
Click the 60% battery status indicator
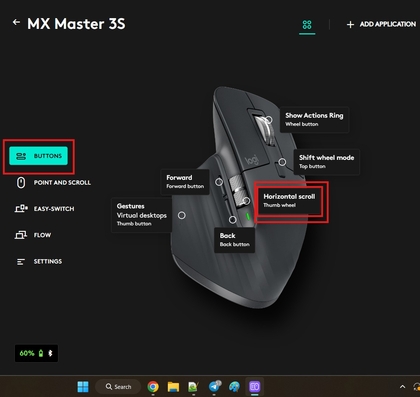coord(36,353)
